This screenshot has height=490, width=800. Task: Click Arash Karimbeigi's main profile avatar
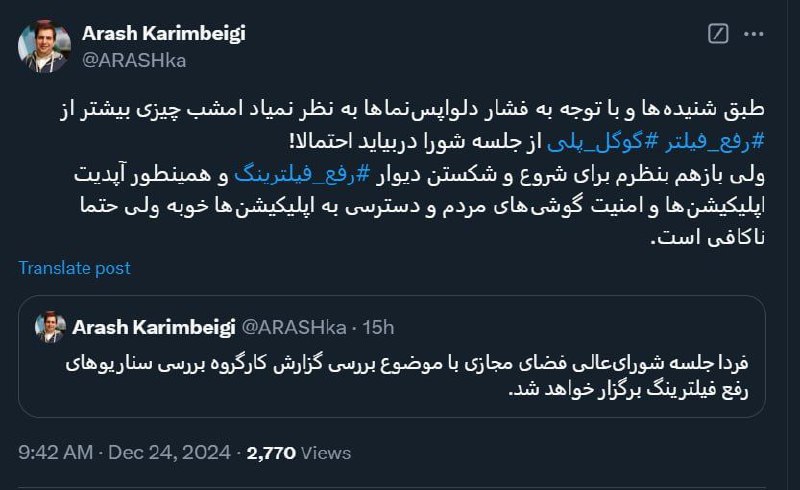(x=44, y=46)
